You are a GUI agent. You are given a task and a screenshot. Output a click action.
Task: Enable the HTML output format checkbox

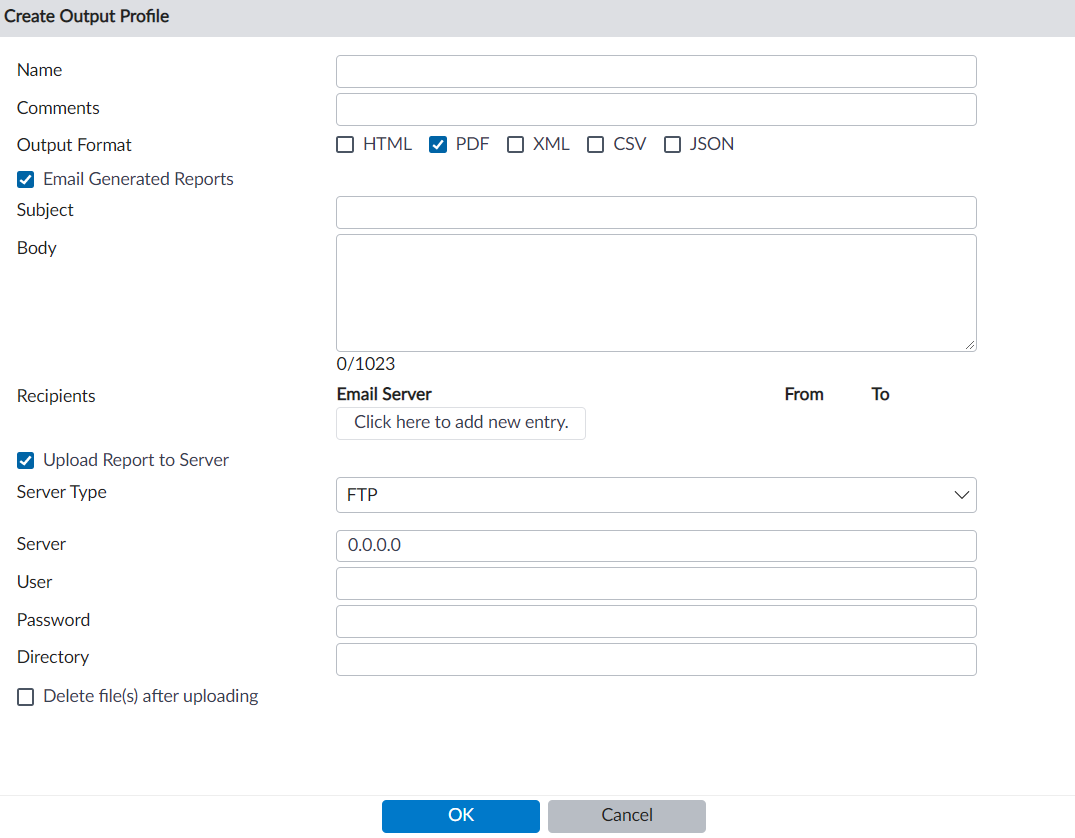pos(345,145)
